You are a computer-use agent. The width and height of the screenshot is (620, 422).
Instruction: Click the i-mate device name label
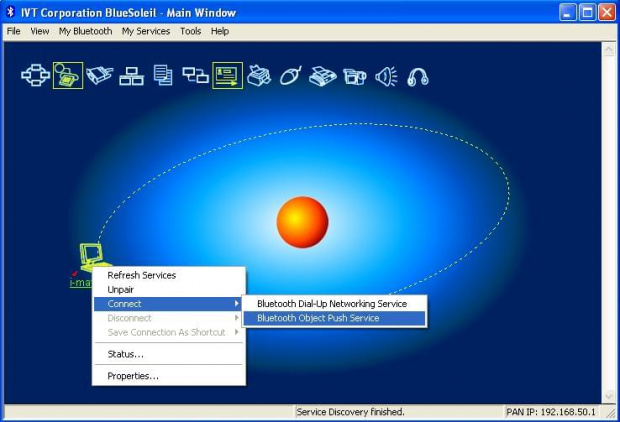coord(81,282)
